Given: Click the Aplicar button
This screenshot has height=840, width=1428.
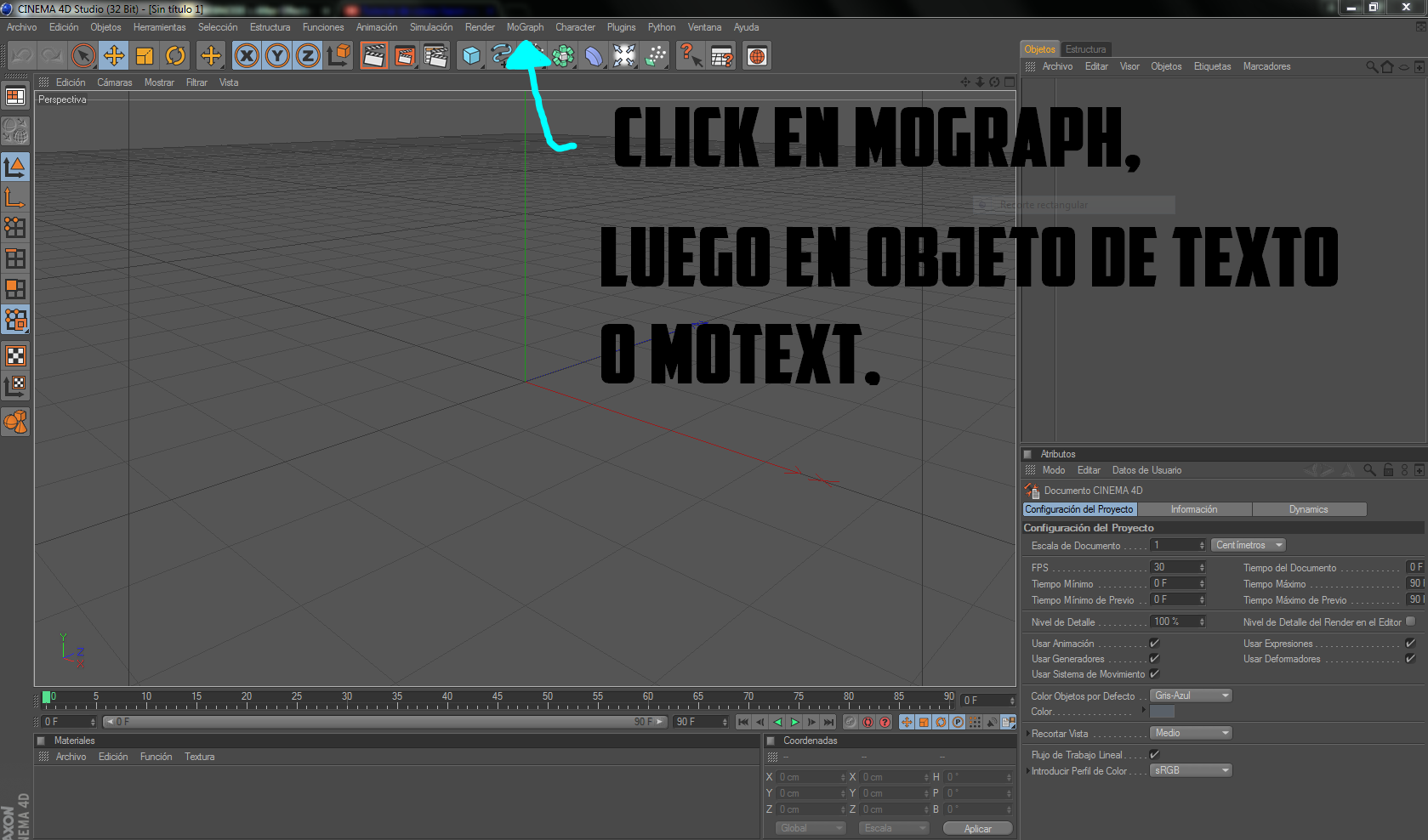Looking at the screenshot, I should pyautogui.click(x=977, y=828).
